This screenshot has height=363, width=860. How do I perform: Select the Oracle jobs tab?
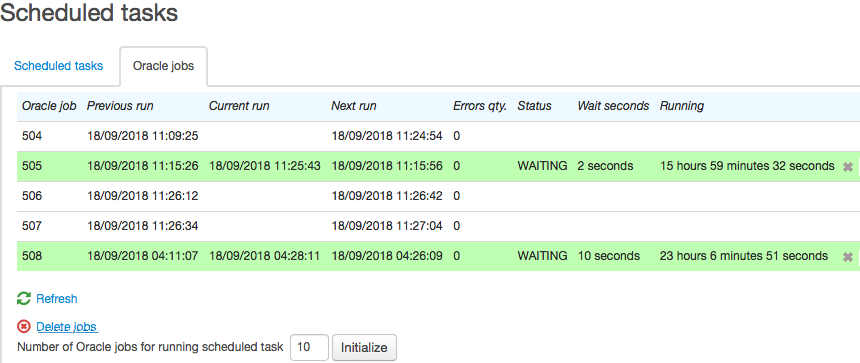click(x=163, y=66)
